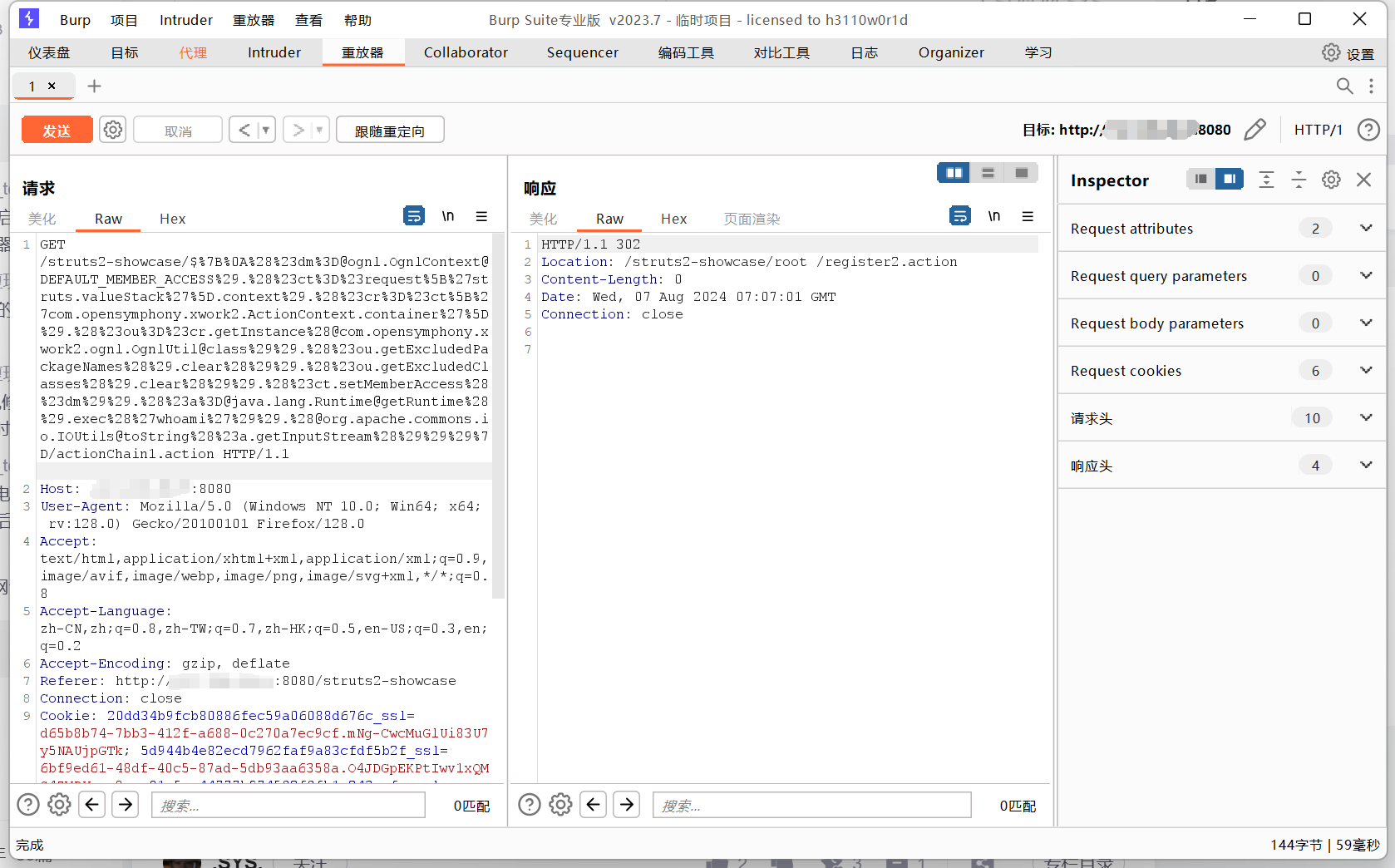
Task: Edit target with pencil icon
Action: tap(1255, 130)
